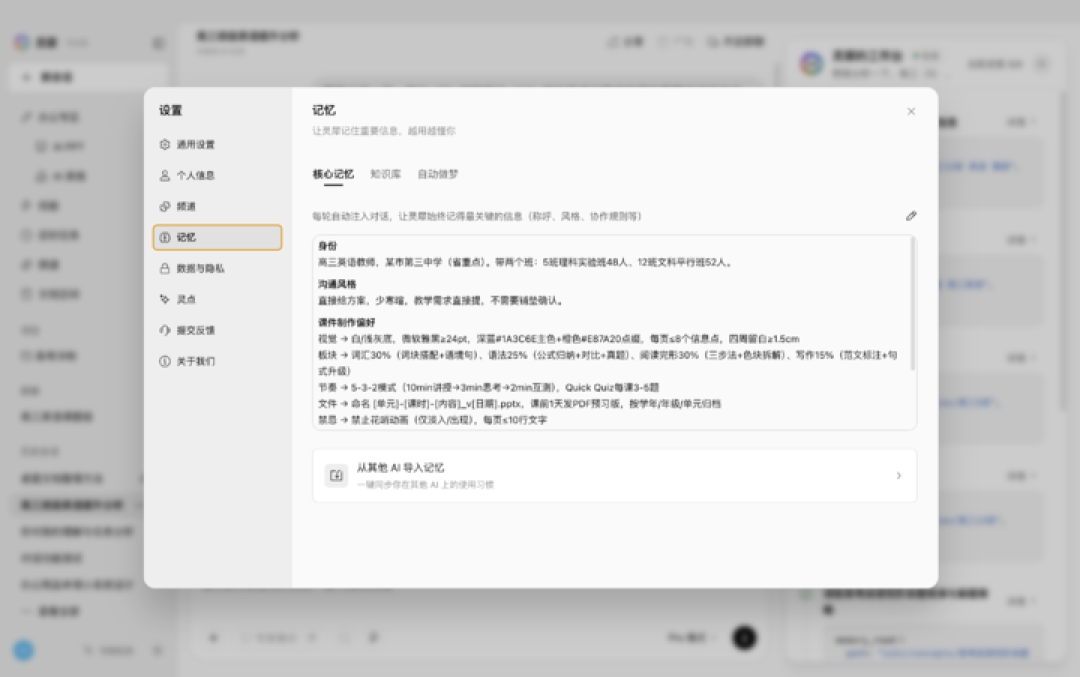This screenshot has width=1080, height=677.
Task: Switch to the 核心记忆 tab
Action: 333,174
